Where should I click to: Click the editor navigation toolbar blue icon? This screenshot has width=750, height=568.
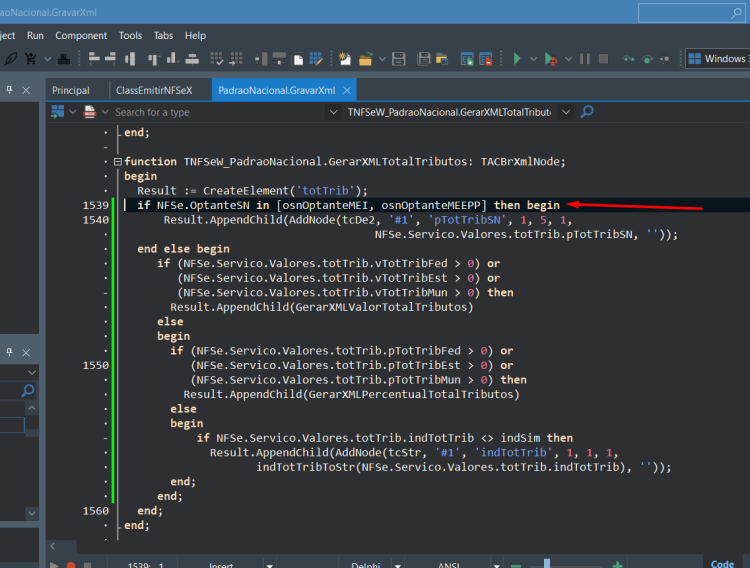pos(57,112)
